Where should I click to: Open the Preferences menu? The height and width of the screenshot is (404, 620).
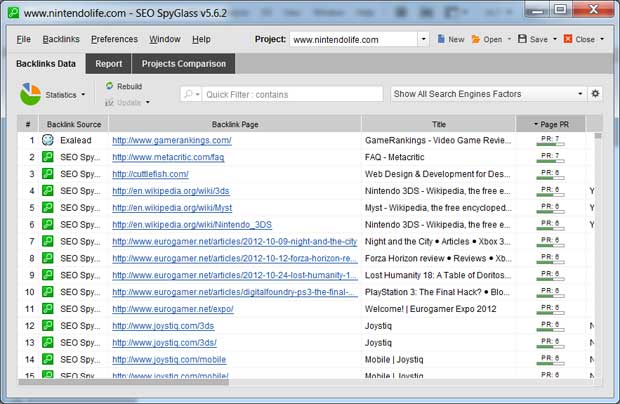point(114,39)
